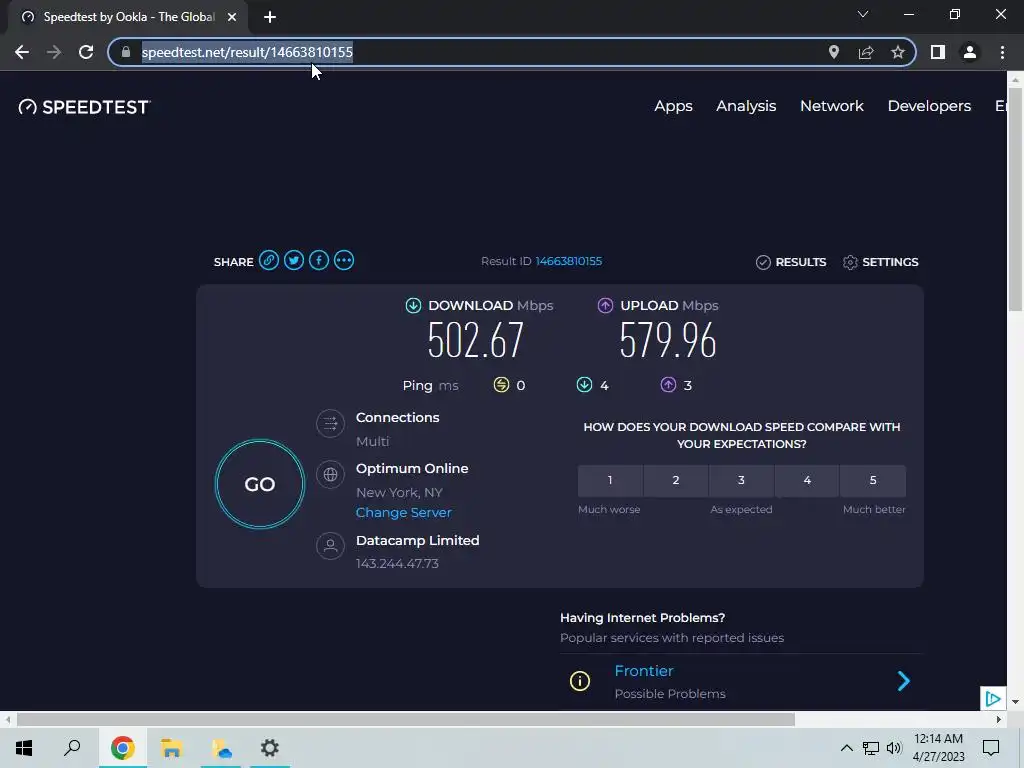Viewport: 1024px width, 768px height.
Task: Show hidden system tray icons
Action: 846,748
